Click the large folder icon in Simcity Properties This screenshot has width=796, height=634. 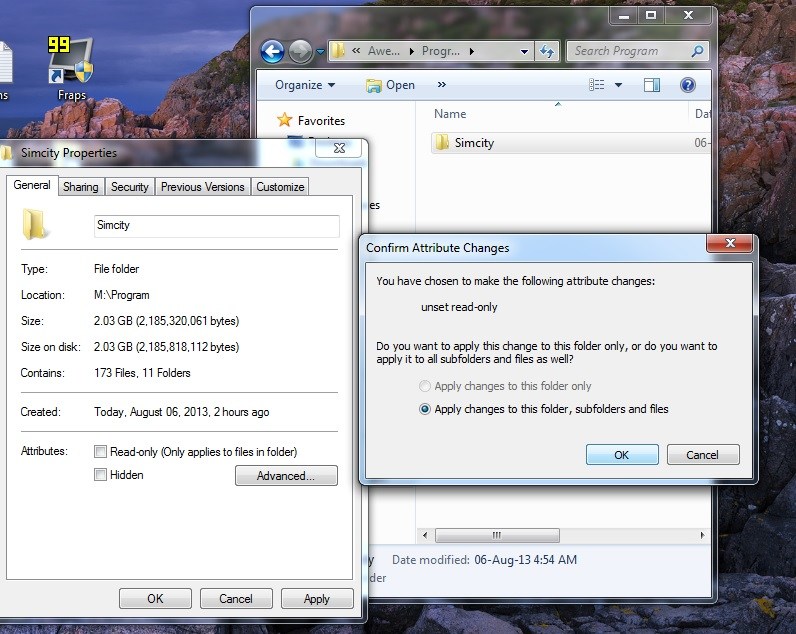35,224
